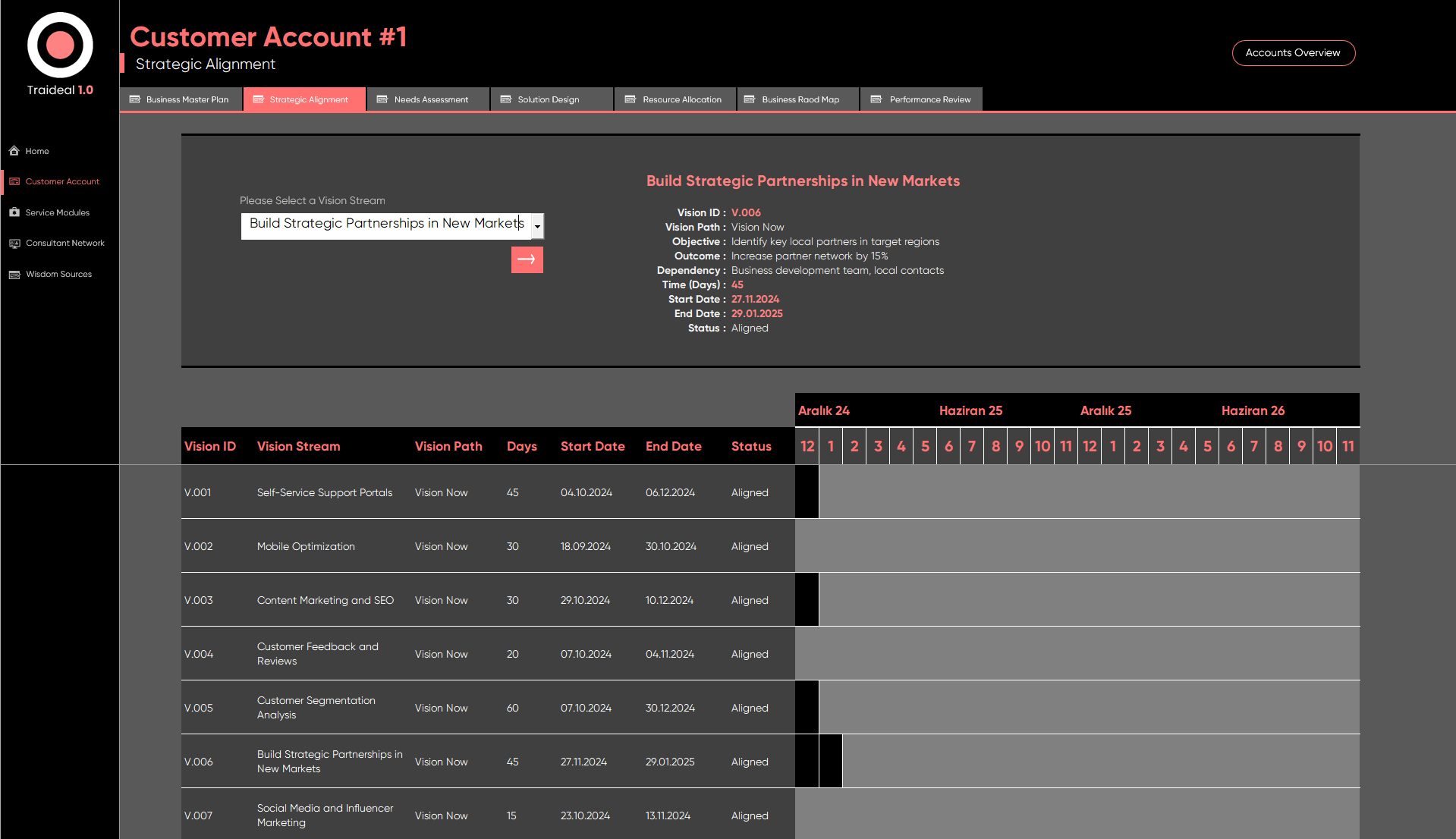Click the Home house icon in sidebar

pos(14,151)
